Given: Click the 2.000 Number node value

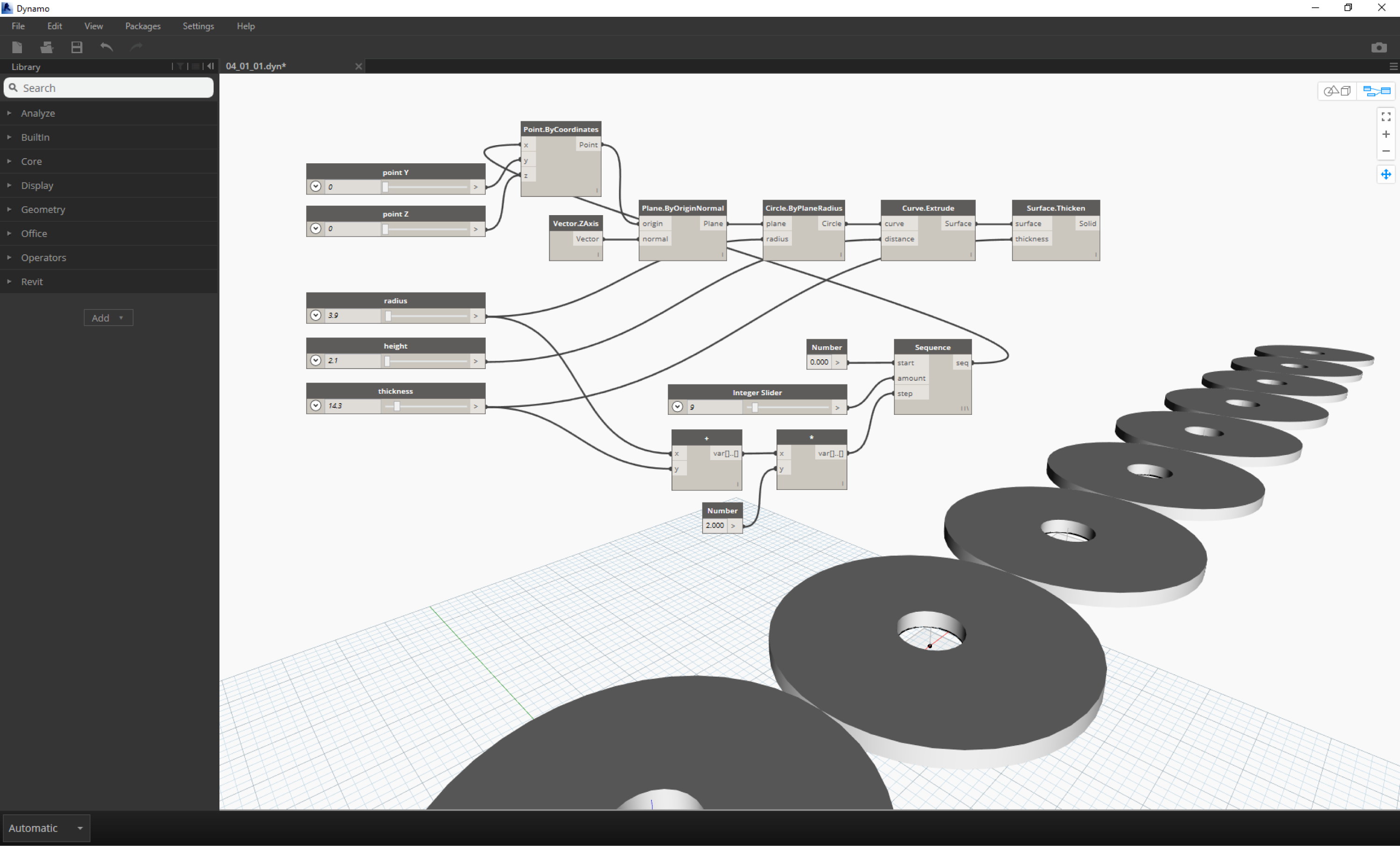Looking at the screenshot, I should [715, 525].
